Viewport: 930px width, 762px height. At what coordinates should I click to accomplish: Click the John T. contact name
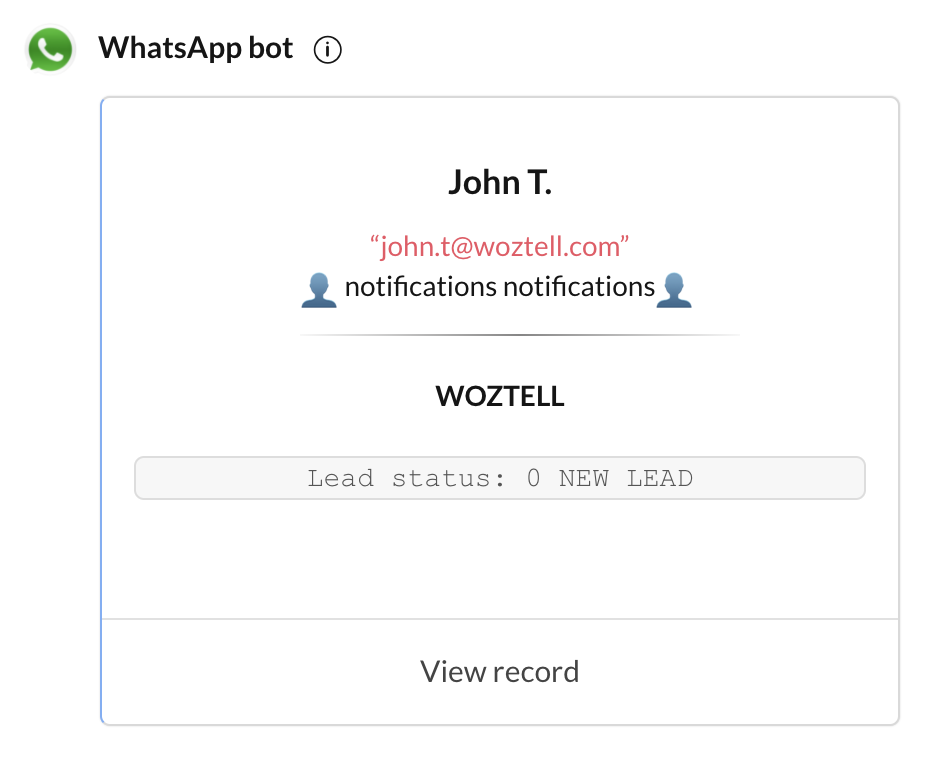(500, 182)
